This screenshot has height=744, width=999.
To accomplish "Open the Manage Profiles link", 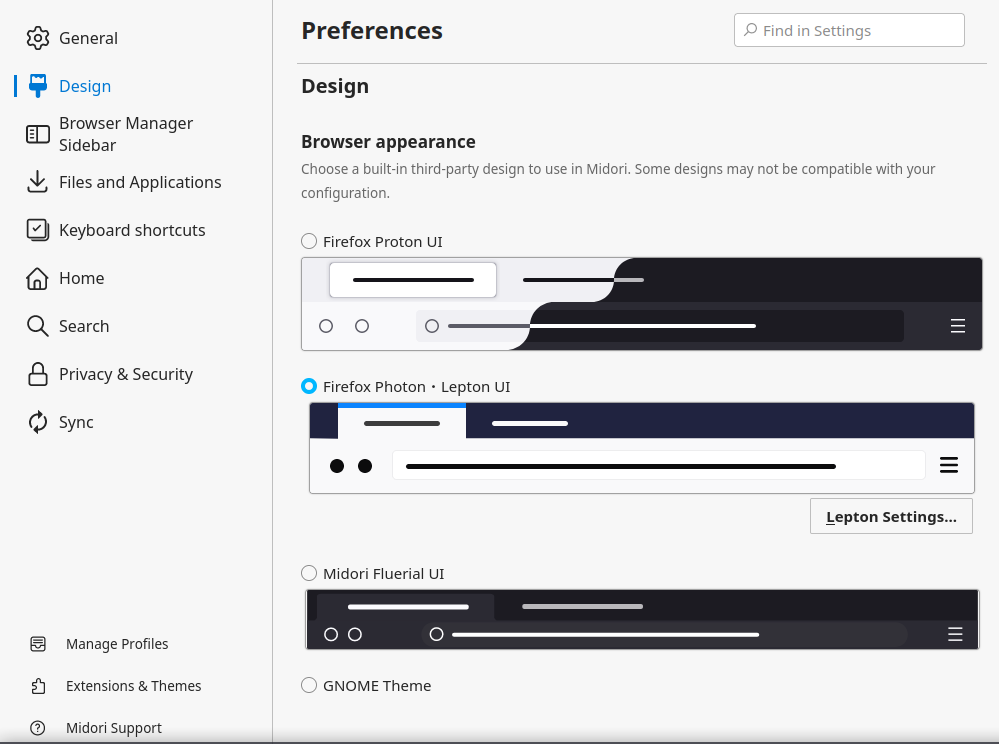I will (x=117, y=644).
